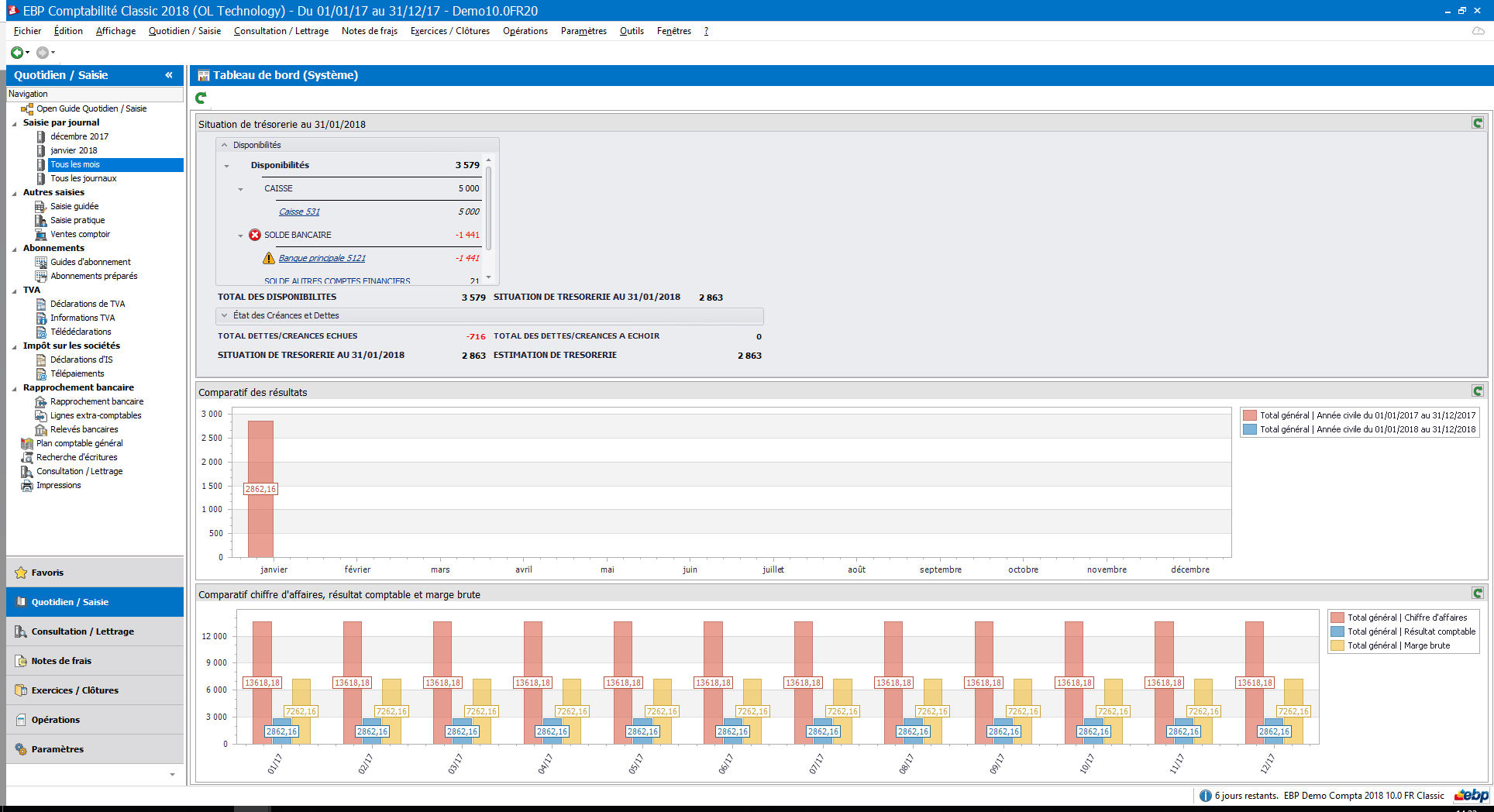Open the Caisse 531 link

point(299,212)
